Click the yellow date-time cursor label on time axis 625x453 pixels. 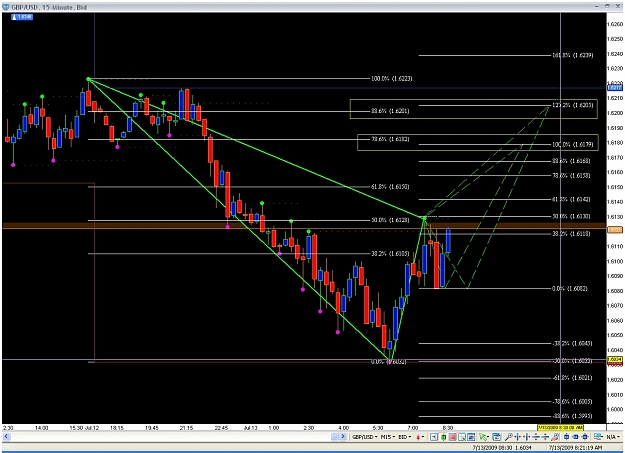561,427
